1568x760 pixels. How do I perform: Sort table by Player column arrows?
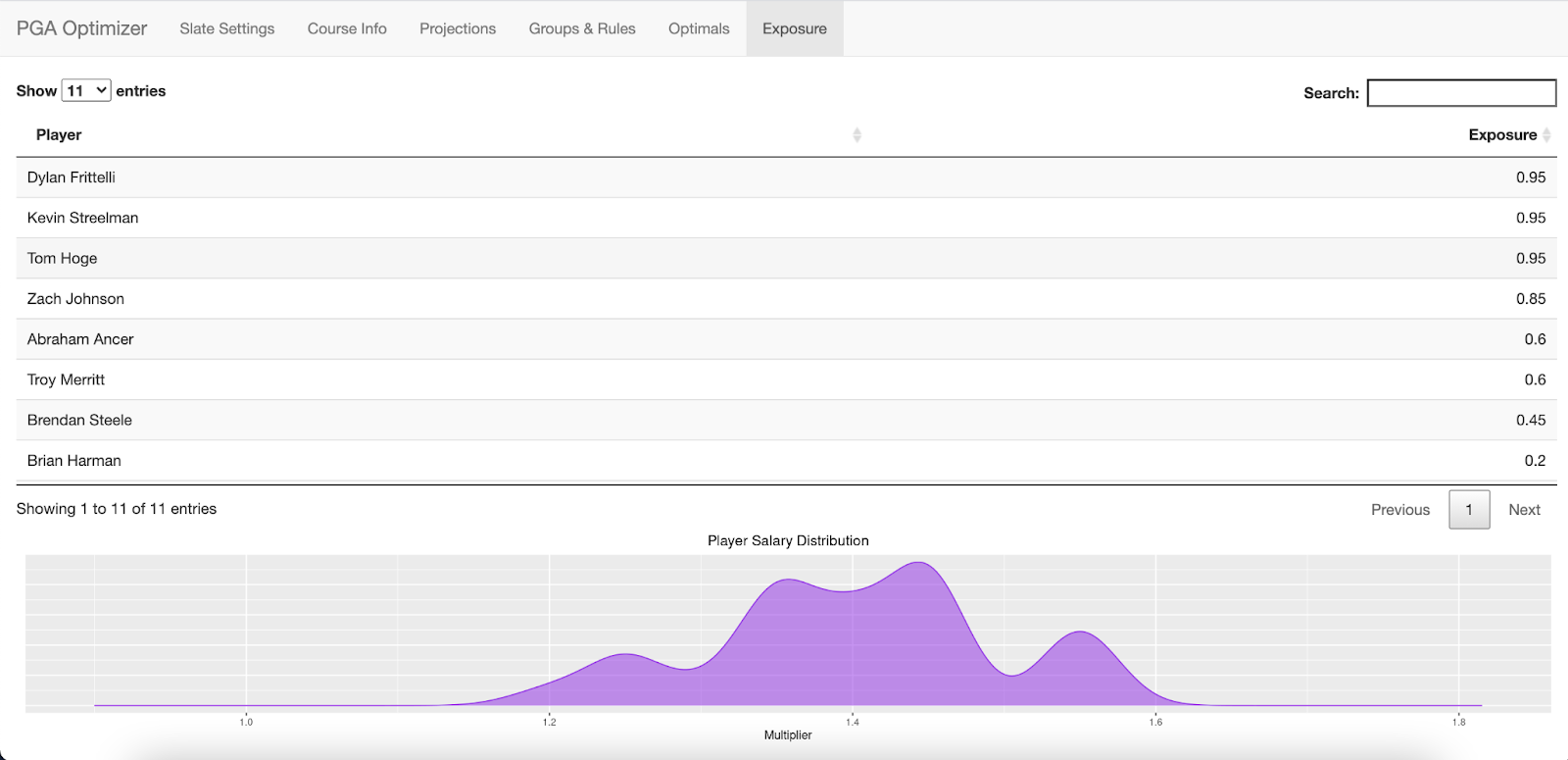click(x=857, y=135)
